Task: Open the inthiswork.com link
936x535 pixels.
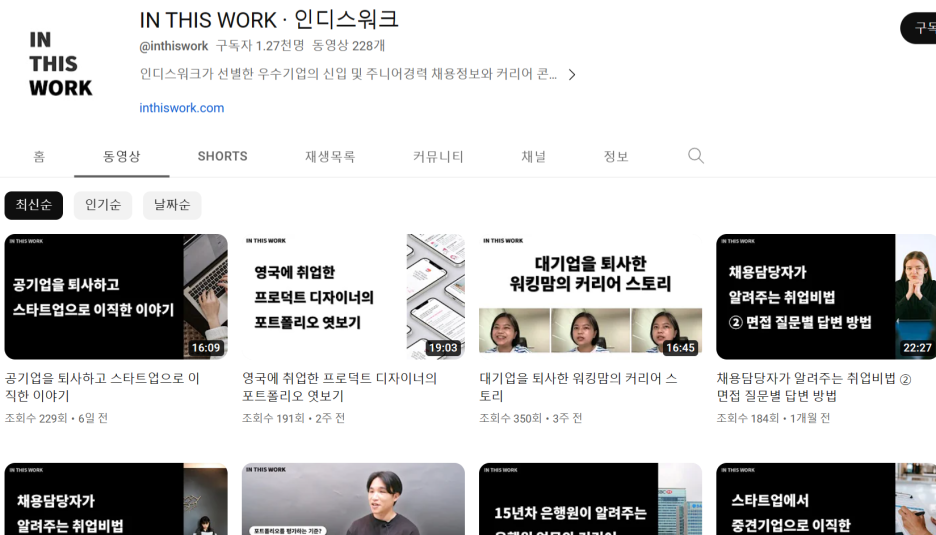Action: [x=181, y=108]
